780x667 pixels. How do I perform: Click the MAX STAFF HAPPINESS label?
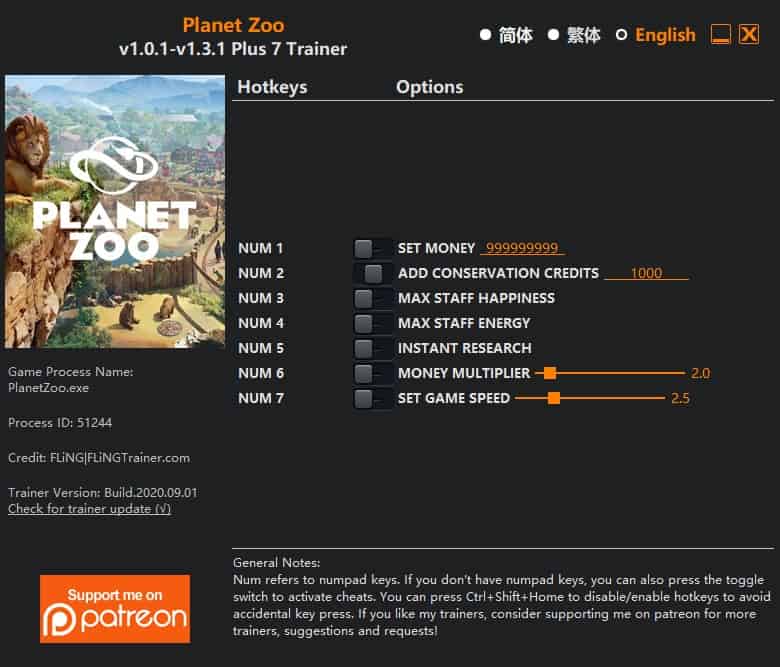pyautogui.click(x=476, y=298)
